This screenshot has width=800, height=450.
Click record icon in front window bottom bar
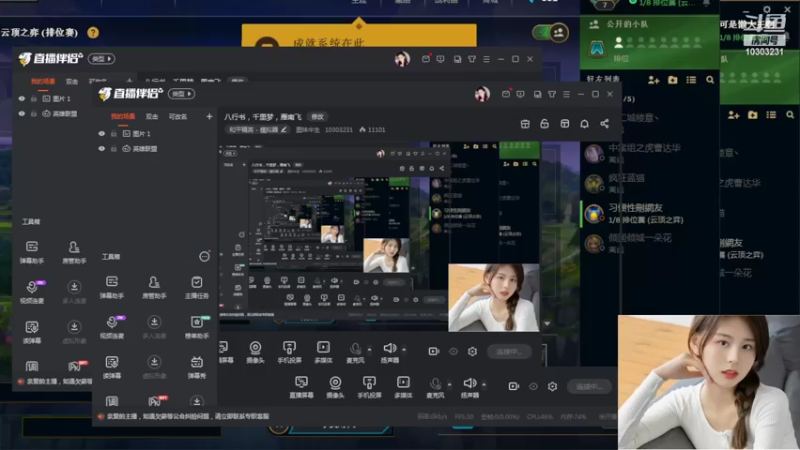click(514, 386)
